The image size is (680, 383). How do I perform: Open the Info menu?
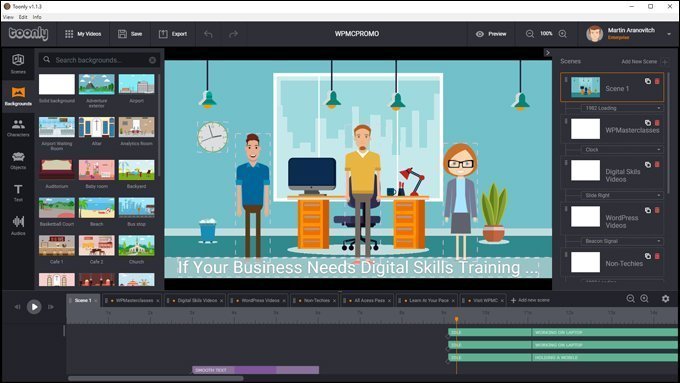(37, 17)
